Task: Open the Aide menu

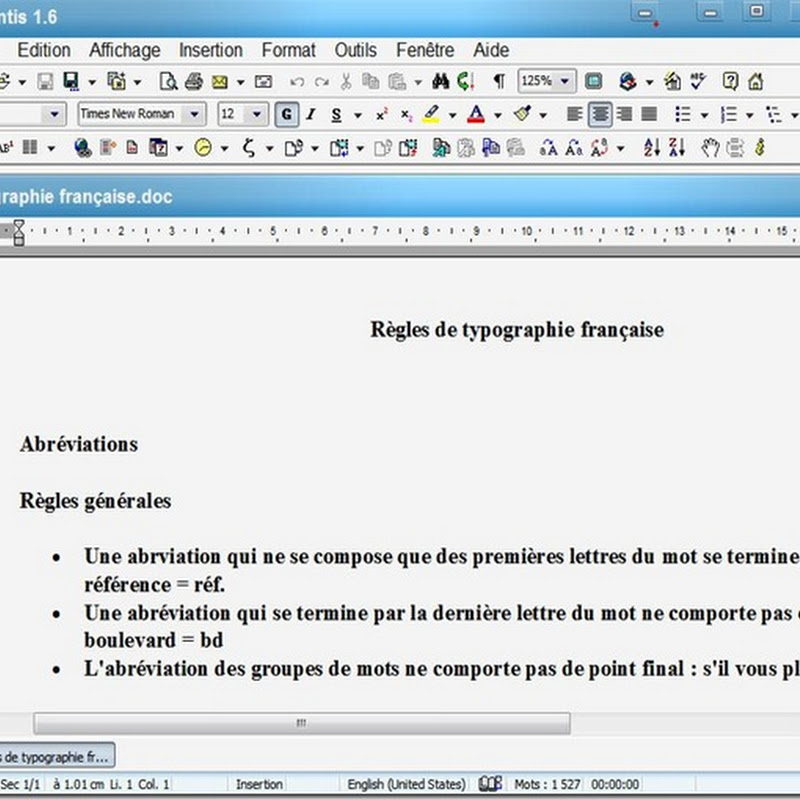Action: 491,50
